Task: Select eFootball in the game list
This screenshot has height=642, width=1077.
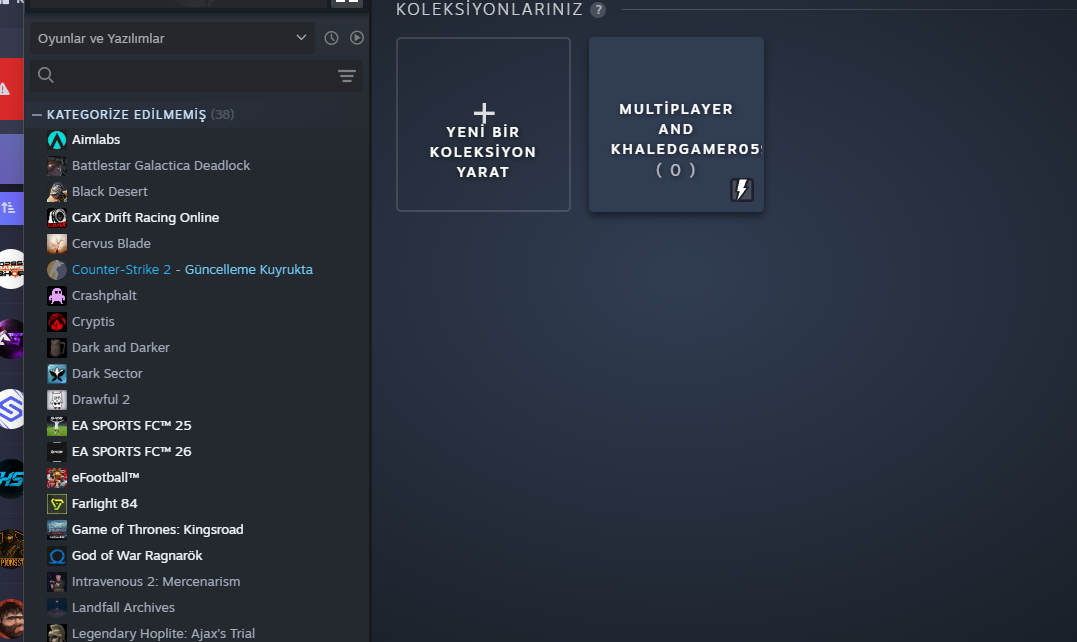Action: click(106, 478)
